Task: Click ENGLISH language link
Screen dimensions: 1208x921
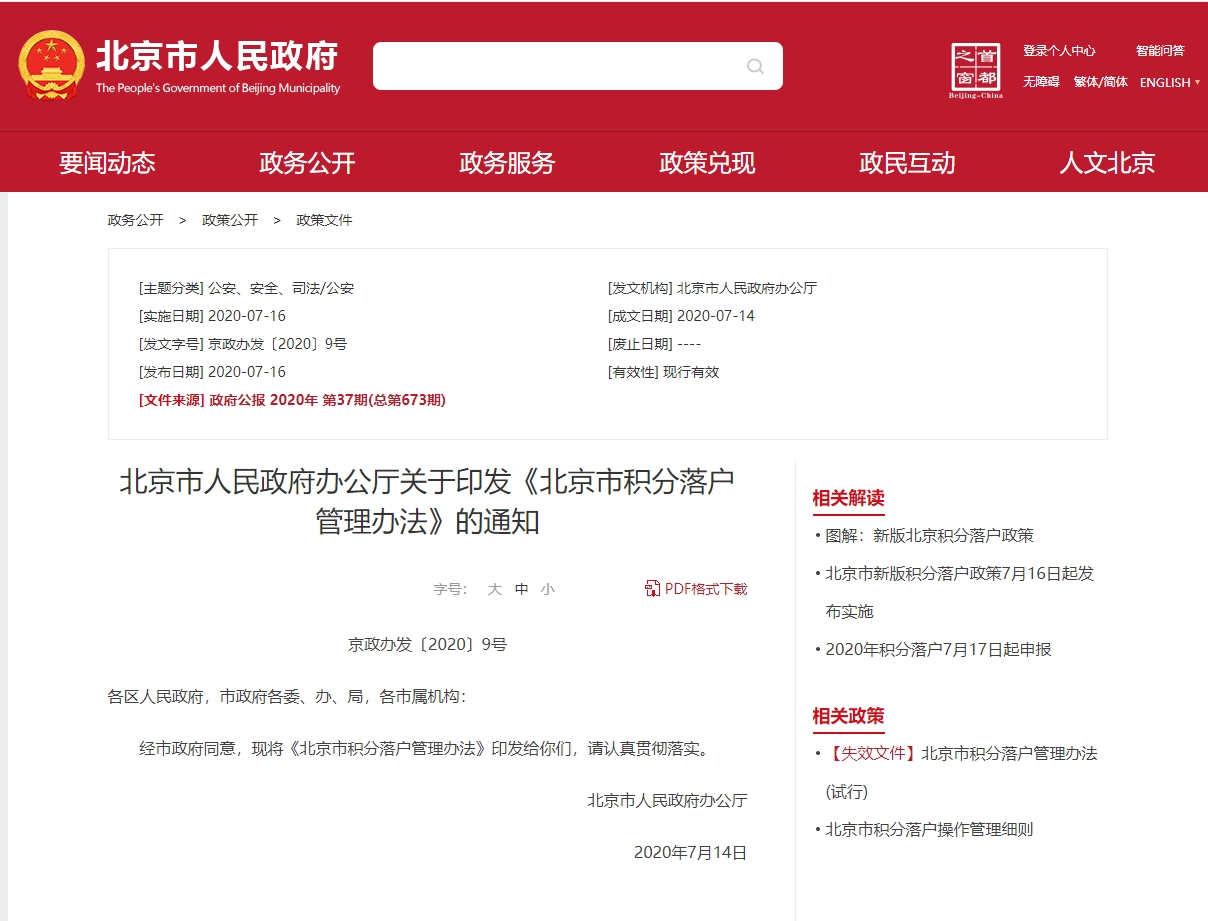Action: [x=1165, y=82]
